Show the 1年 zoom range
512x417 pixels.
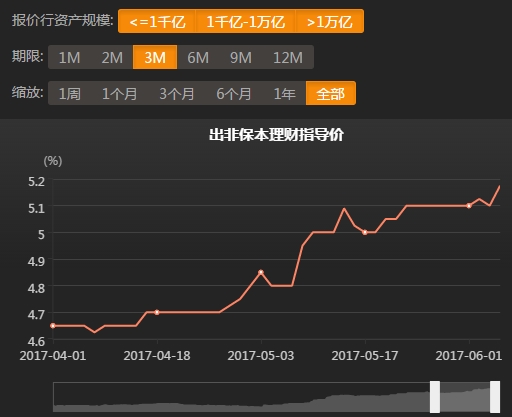point(284,93)
